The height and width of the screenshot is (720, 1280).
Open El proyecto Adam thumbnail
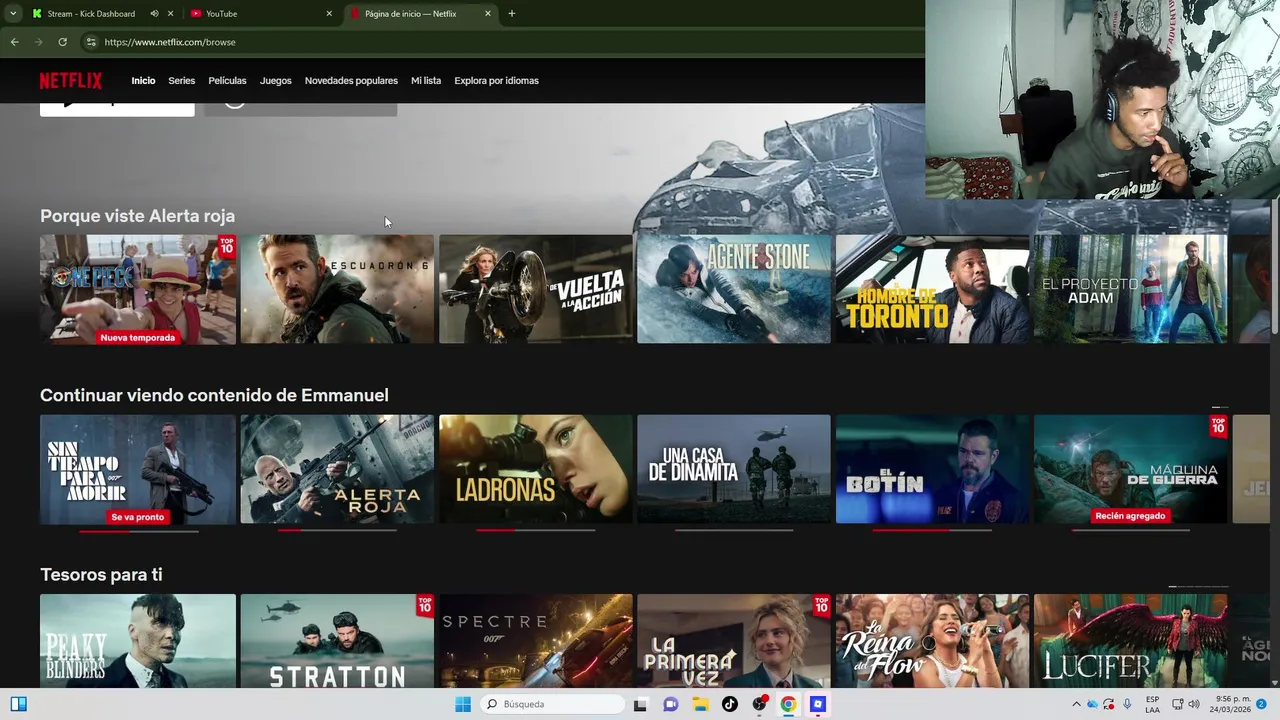(x=1131, y=289)
